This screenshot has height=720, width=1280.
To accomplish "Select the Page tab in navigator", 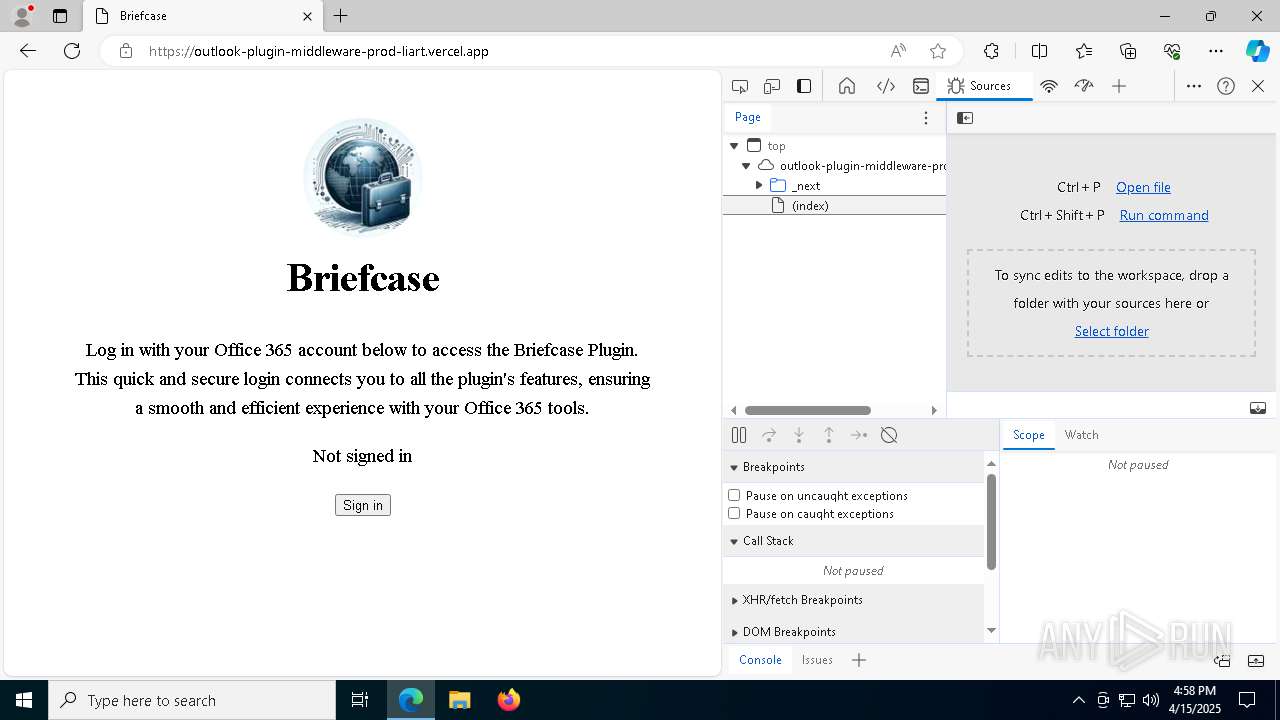I will point(748,117).
